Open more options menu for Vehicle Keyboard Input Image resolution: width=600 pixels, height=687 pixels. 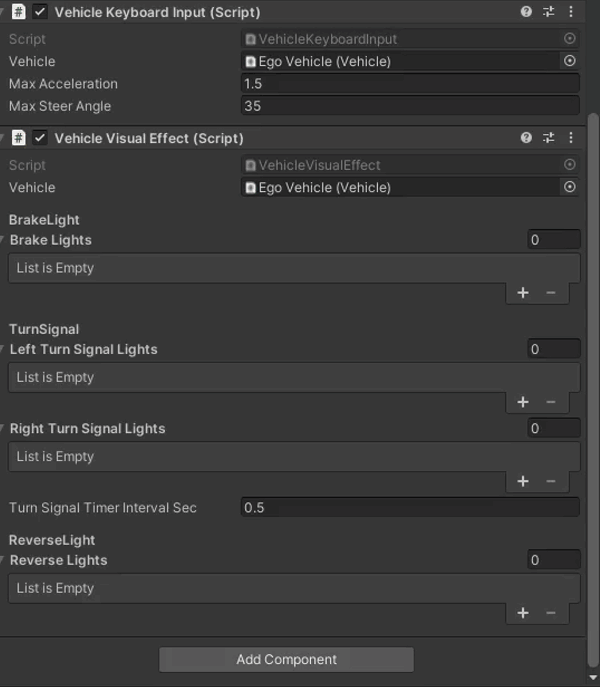571,11
